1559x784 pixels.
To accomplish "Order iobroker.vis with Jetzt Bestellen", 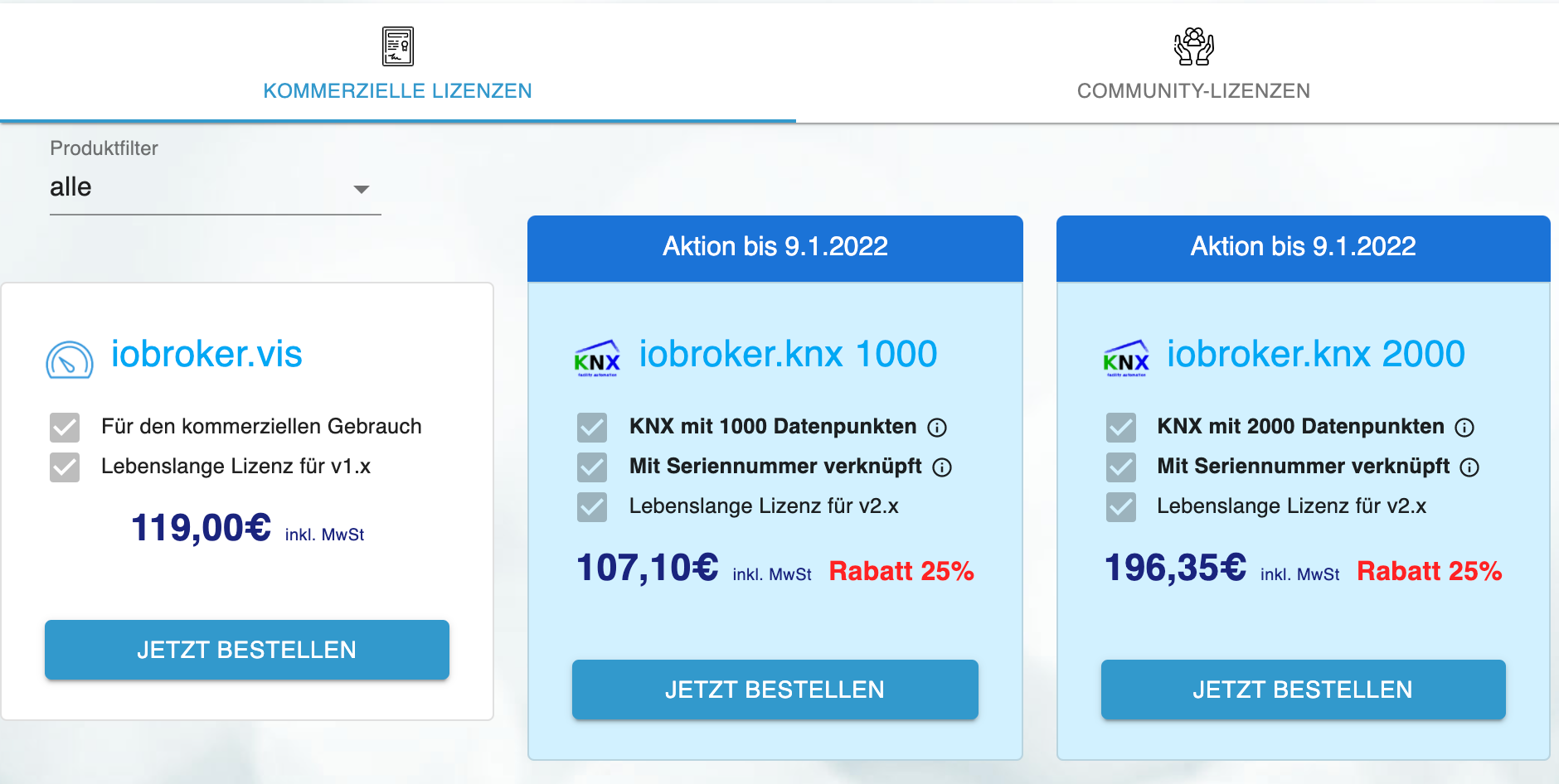I will (247, 650).
